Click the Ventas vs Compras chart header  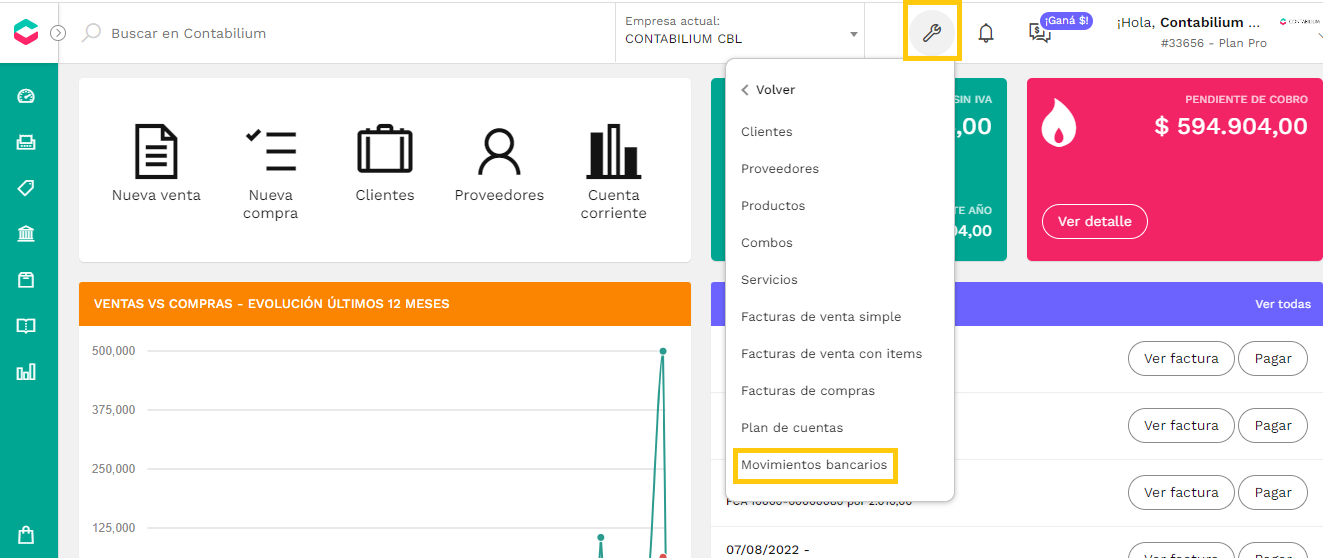click(x=385, y=303)
